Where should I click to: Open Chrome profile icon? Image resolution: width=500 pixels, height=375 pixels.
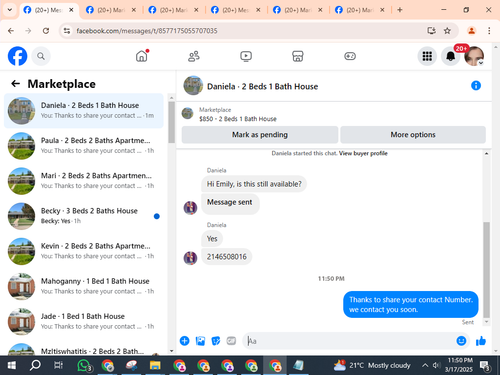pos(471,31)
